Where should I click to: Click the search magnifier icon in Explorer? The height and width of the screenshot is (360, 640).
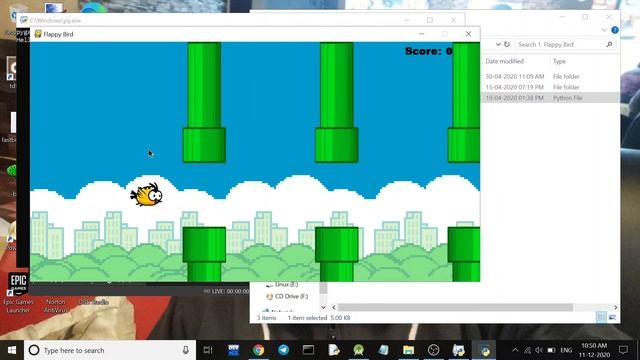[x=609, y=44]
